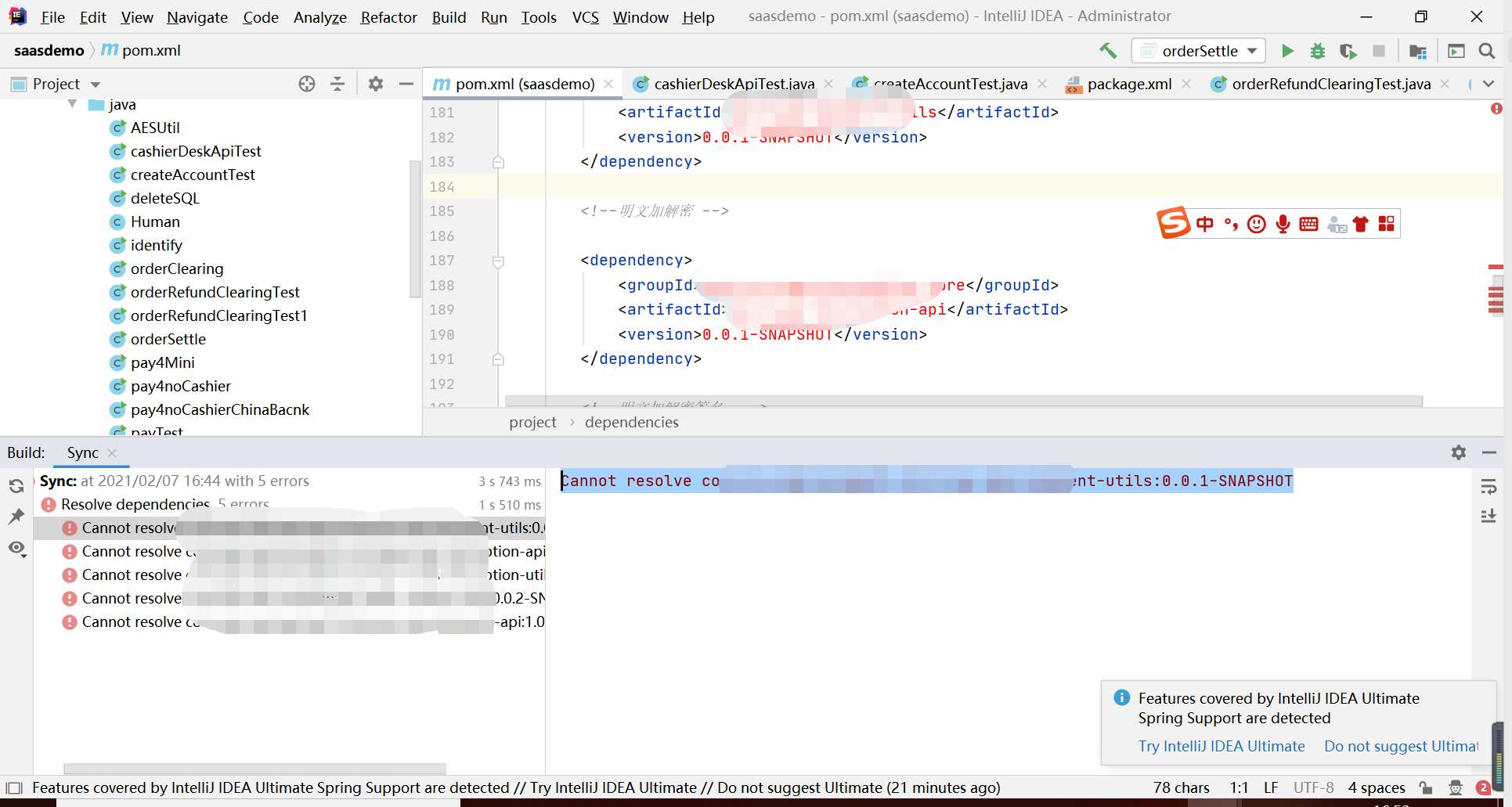
Task: Open Build panel settings gear icon
Action: (1458, 452)
